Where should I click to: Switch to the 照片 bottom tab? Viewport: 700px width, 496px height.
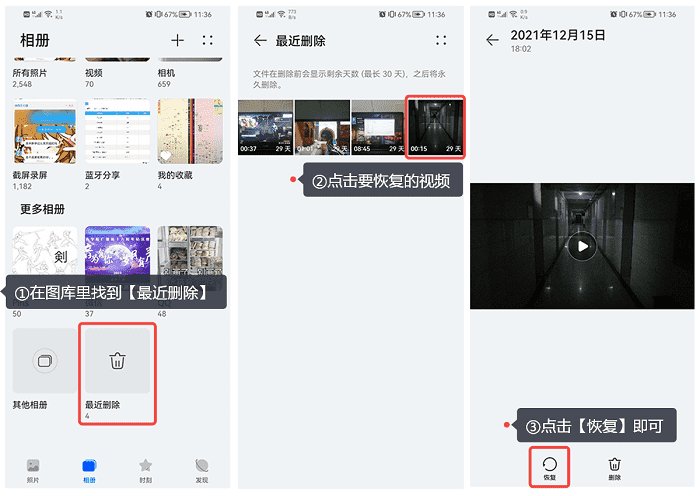click(x=33, y=471)
